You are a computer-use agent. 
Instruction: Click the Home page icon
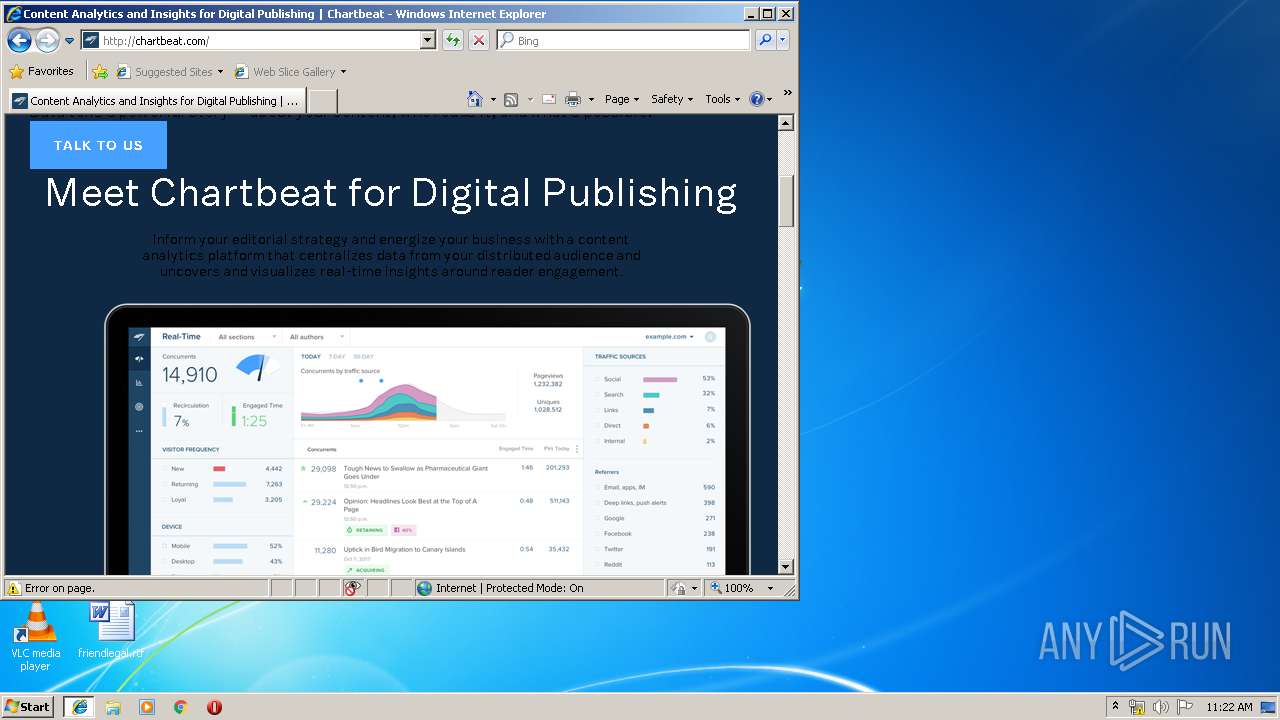[x=476, y=99]
